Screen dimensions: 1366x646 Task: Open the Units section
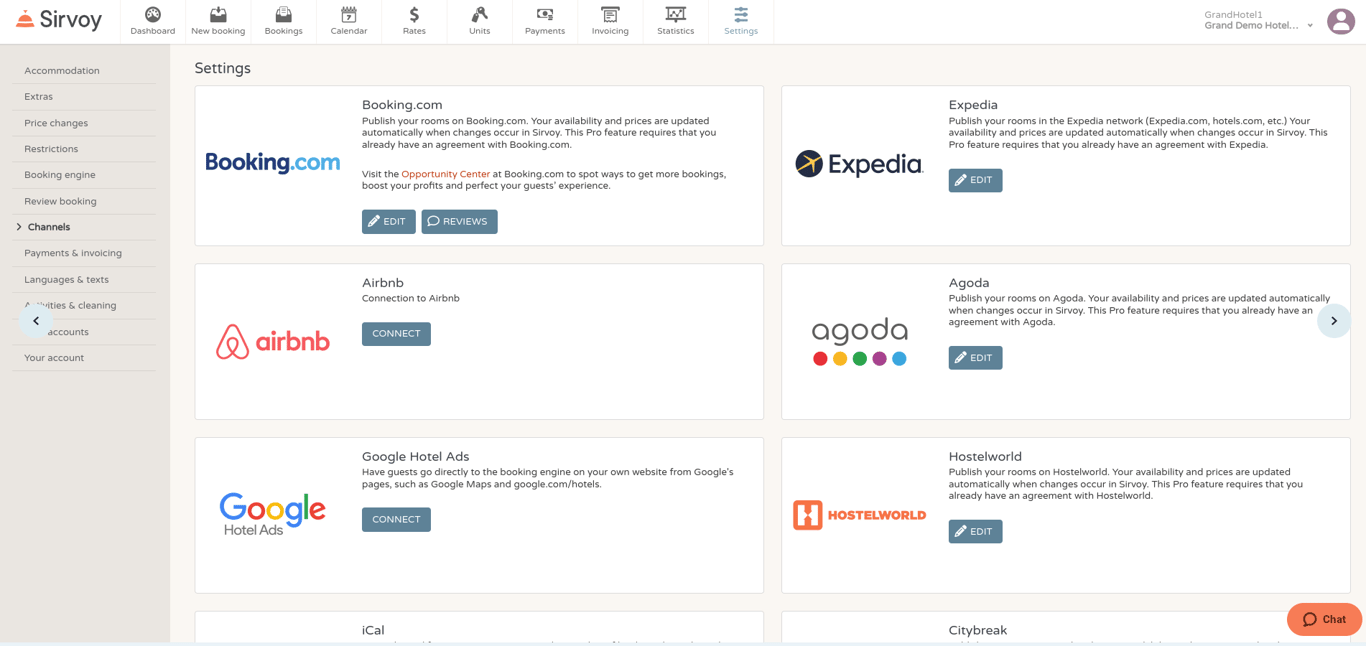pyautogui.click(x=479, y=21)
